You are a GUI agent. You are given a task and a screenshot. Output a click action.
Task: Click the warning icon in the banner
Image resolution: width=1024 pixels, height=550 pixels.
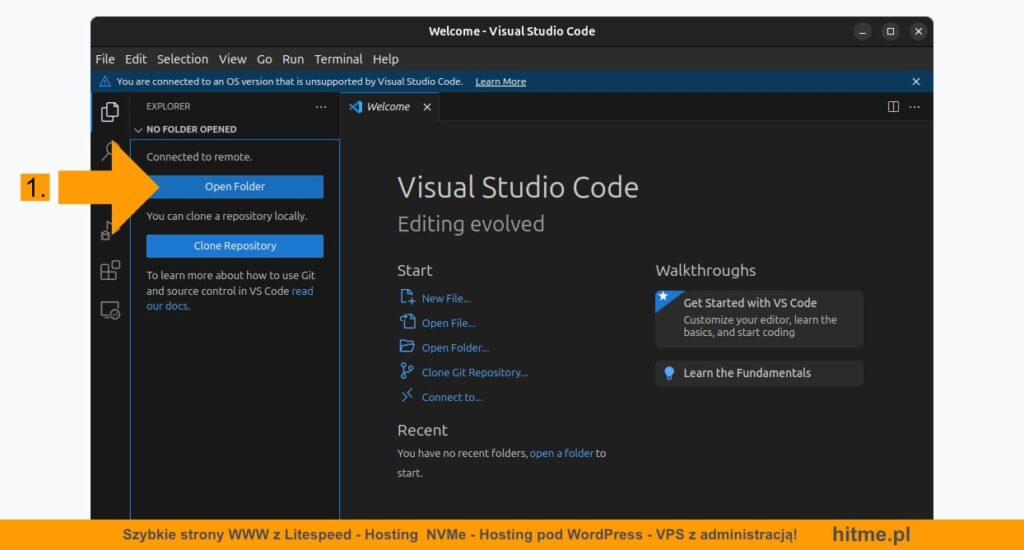(104, 82)
